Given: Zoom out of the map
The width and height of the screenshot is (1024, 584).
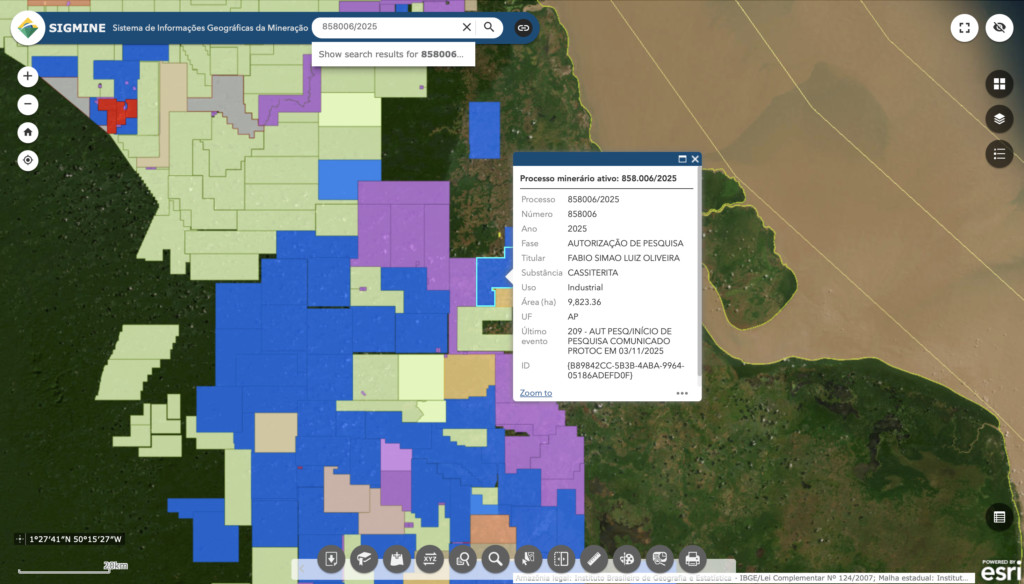Looking at the screenshot, I should [27, 105].
